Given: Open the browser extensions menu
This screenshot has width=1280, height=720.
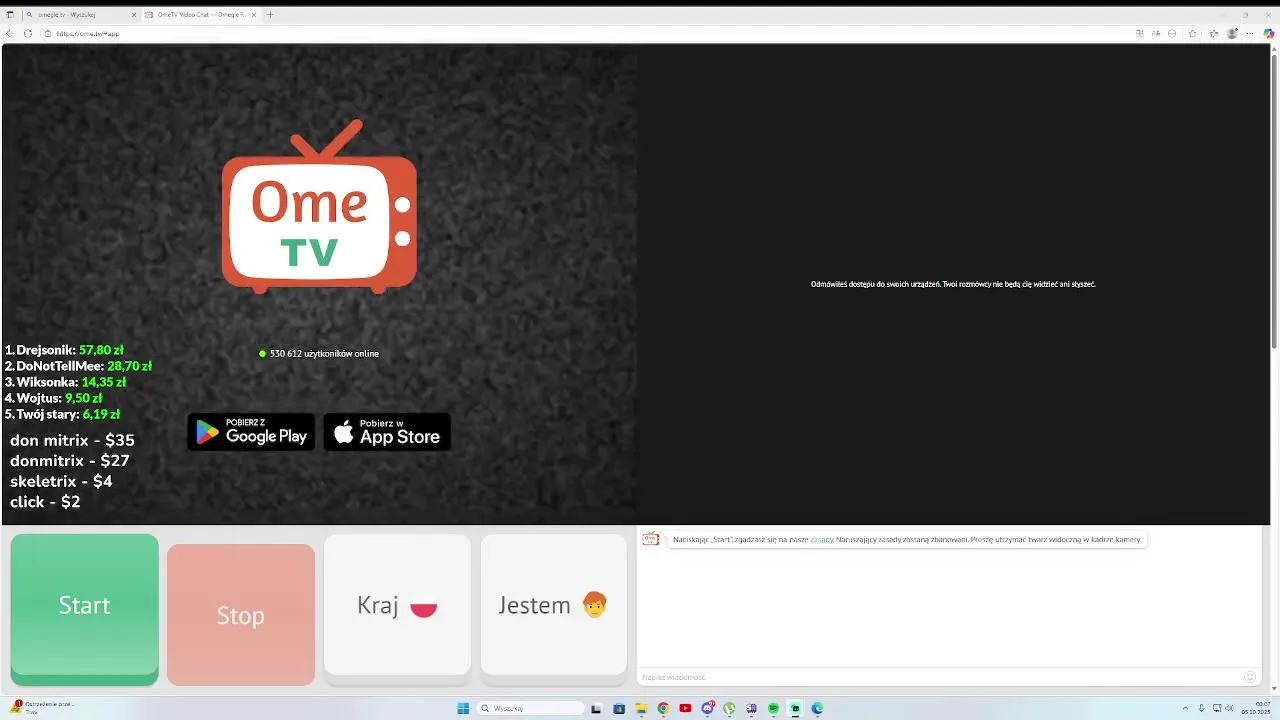Looking at the screenshot, I should click(x=1214, y=33).
